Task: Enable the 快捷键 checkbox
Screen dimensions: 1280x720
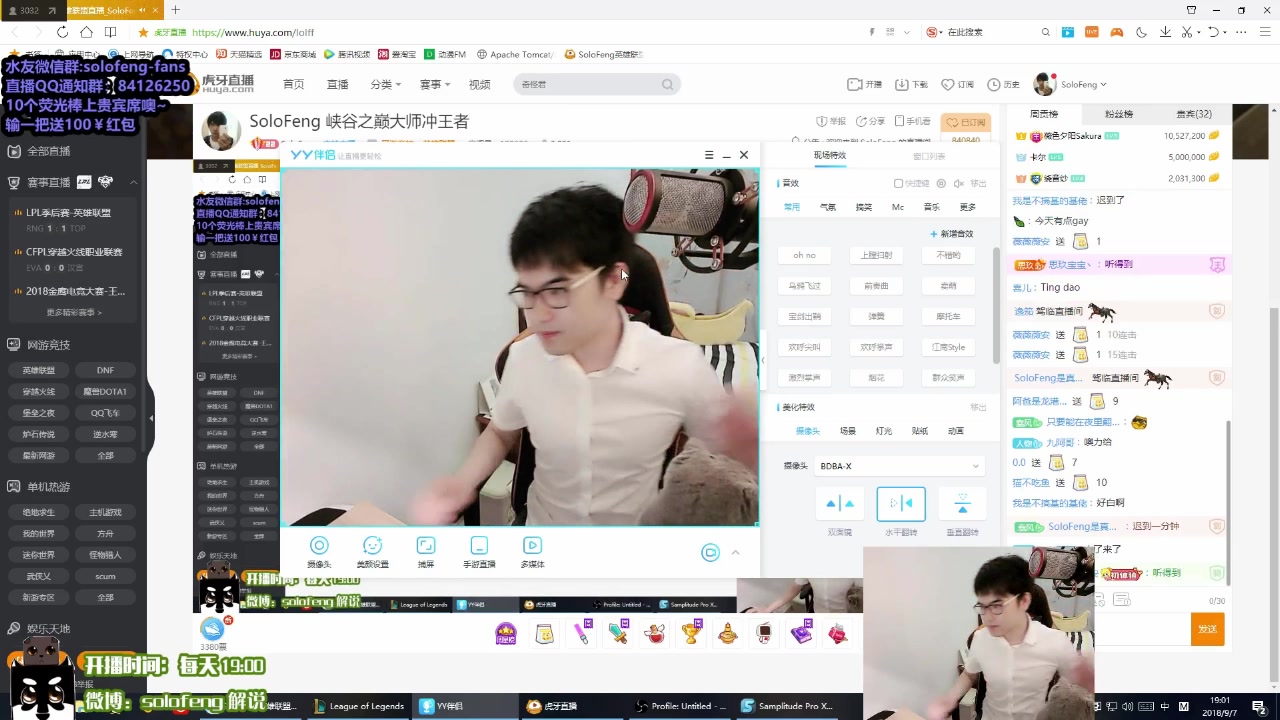Action: (898, 183)
